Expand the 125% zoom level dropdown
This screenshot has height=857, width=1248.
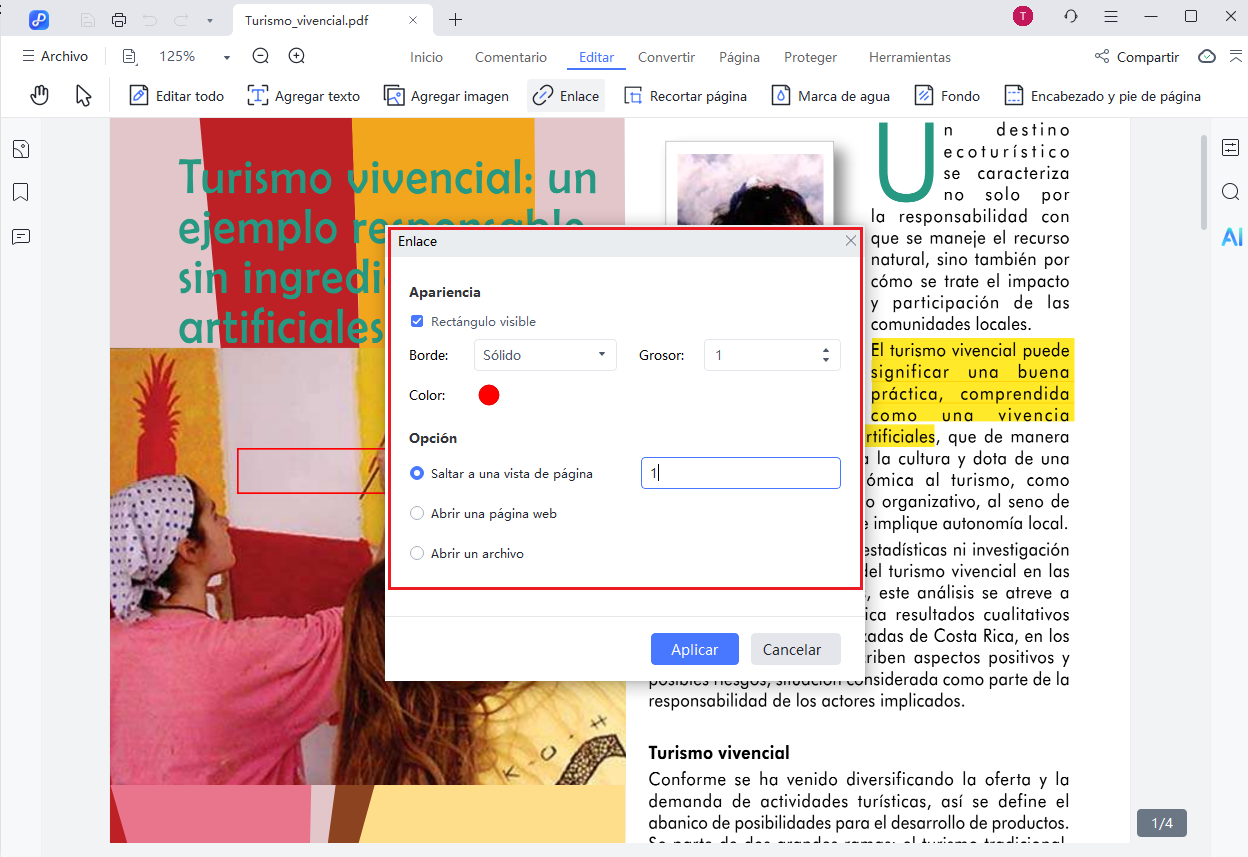point(227,58)
